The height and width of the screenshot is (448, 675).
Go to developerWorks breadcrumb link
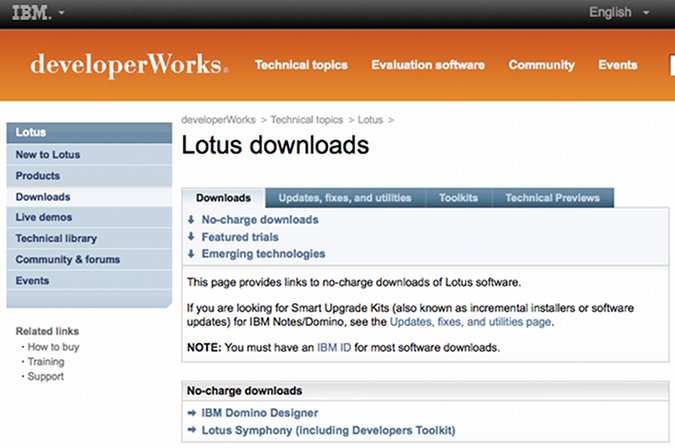pos(218,120)
